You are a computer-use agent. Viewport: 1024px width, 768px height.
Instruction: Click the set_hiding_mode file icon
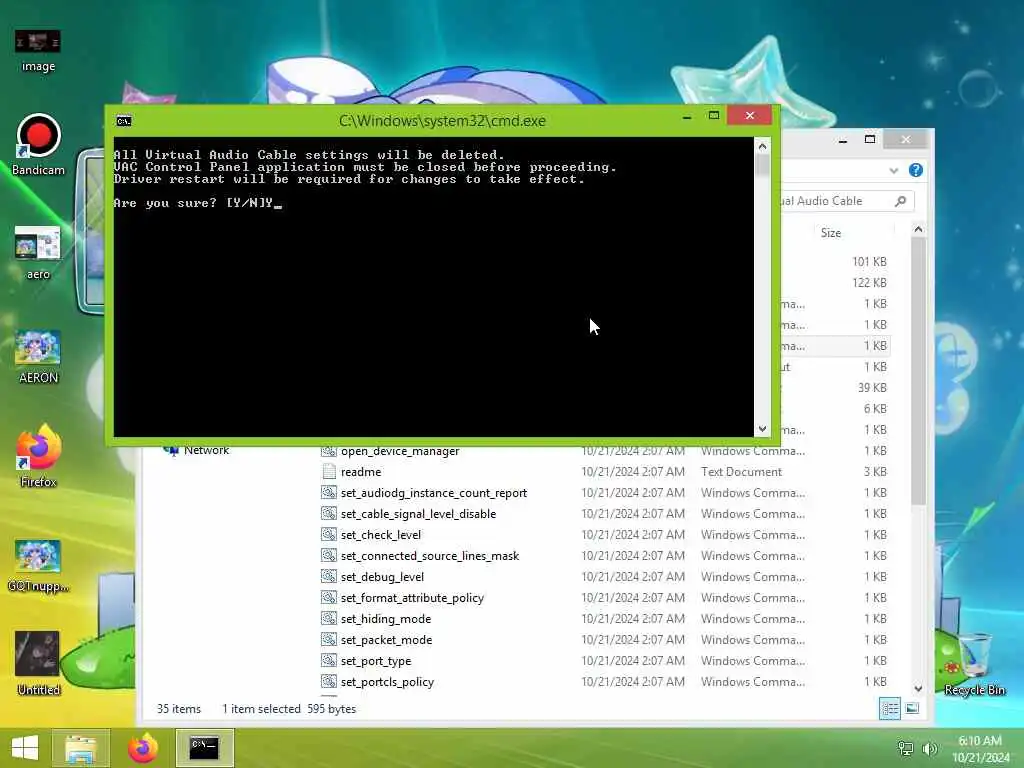tap(329, 618)
